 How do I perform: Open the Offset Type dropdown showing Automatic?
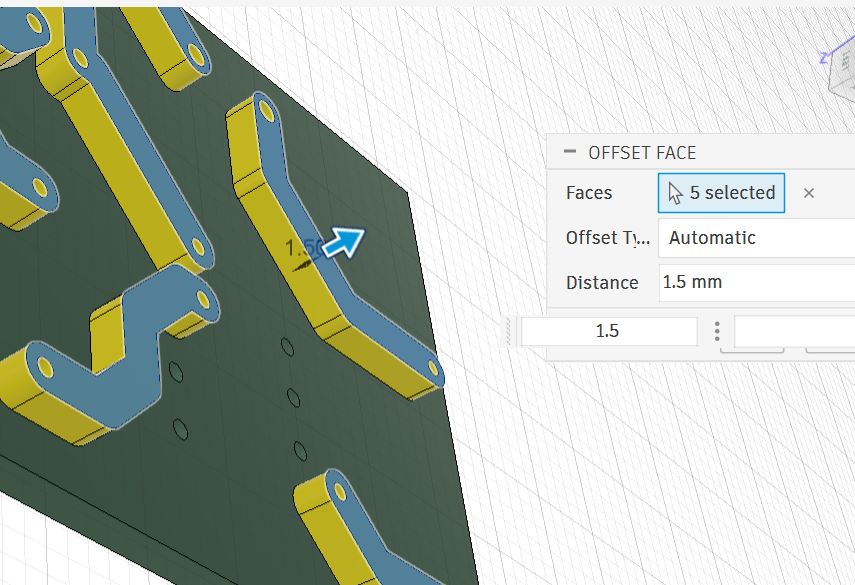pos(755,238)
